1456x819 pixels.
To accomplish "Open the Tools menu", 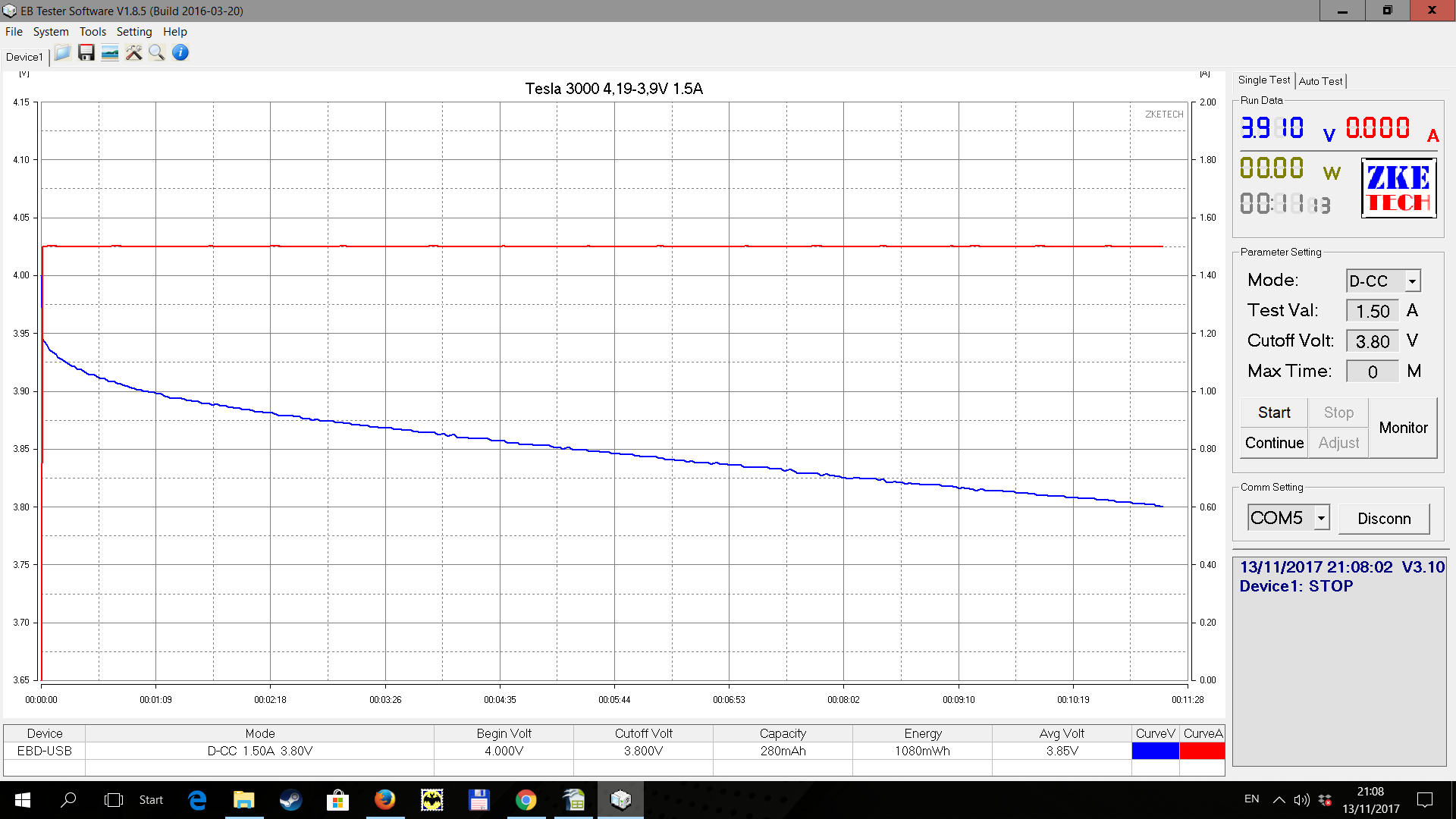I will [93, 32].
